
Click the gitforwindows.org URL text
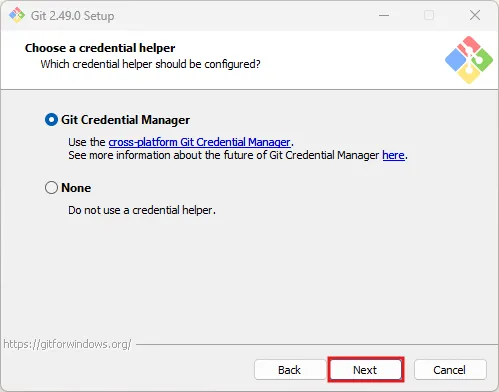(x=67, y=344)
